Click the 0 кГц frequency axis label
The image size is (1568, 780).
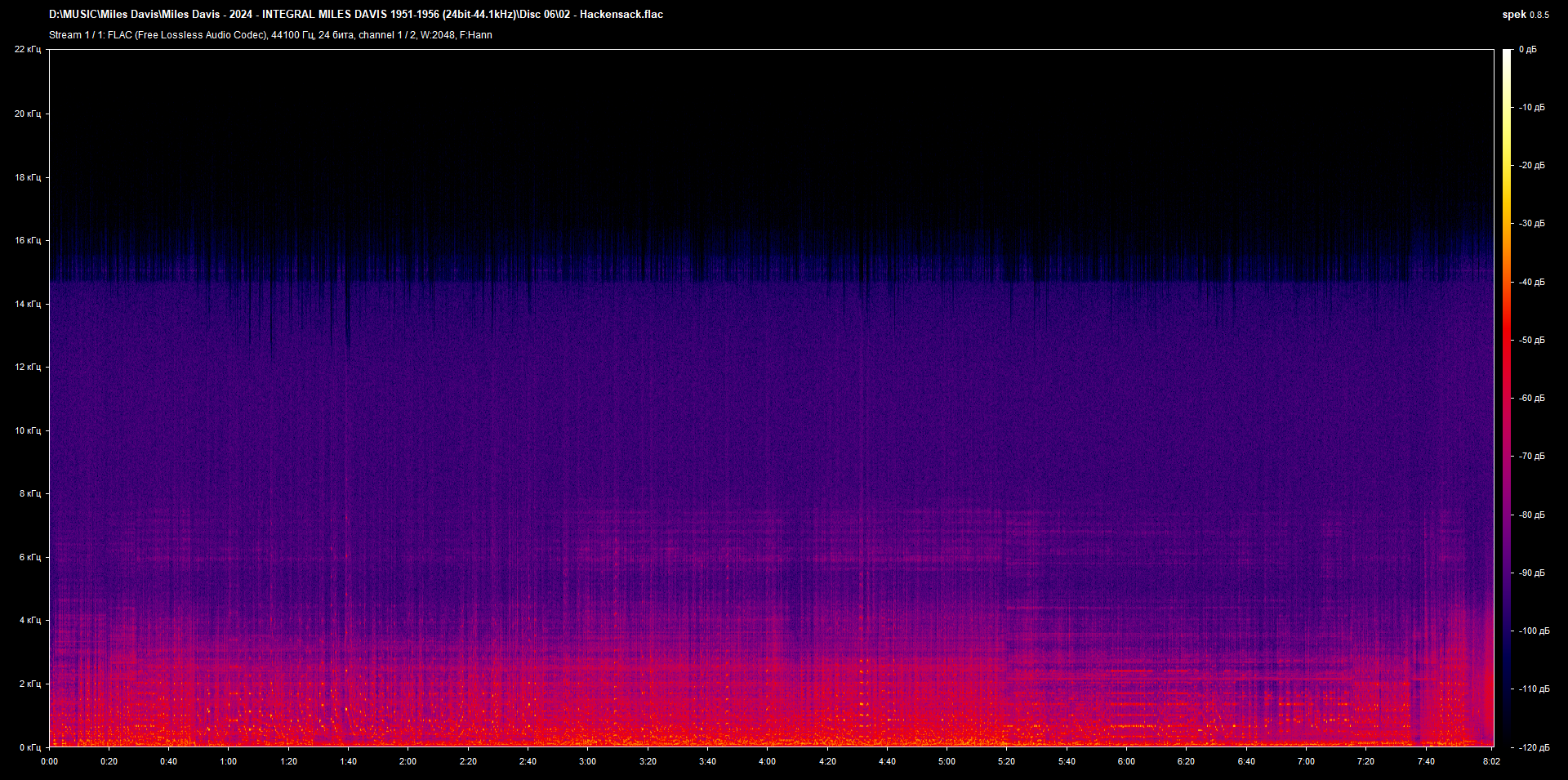pyautogui.click(x=29, y=747)
